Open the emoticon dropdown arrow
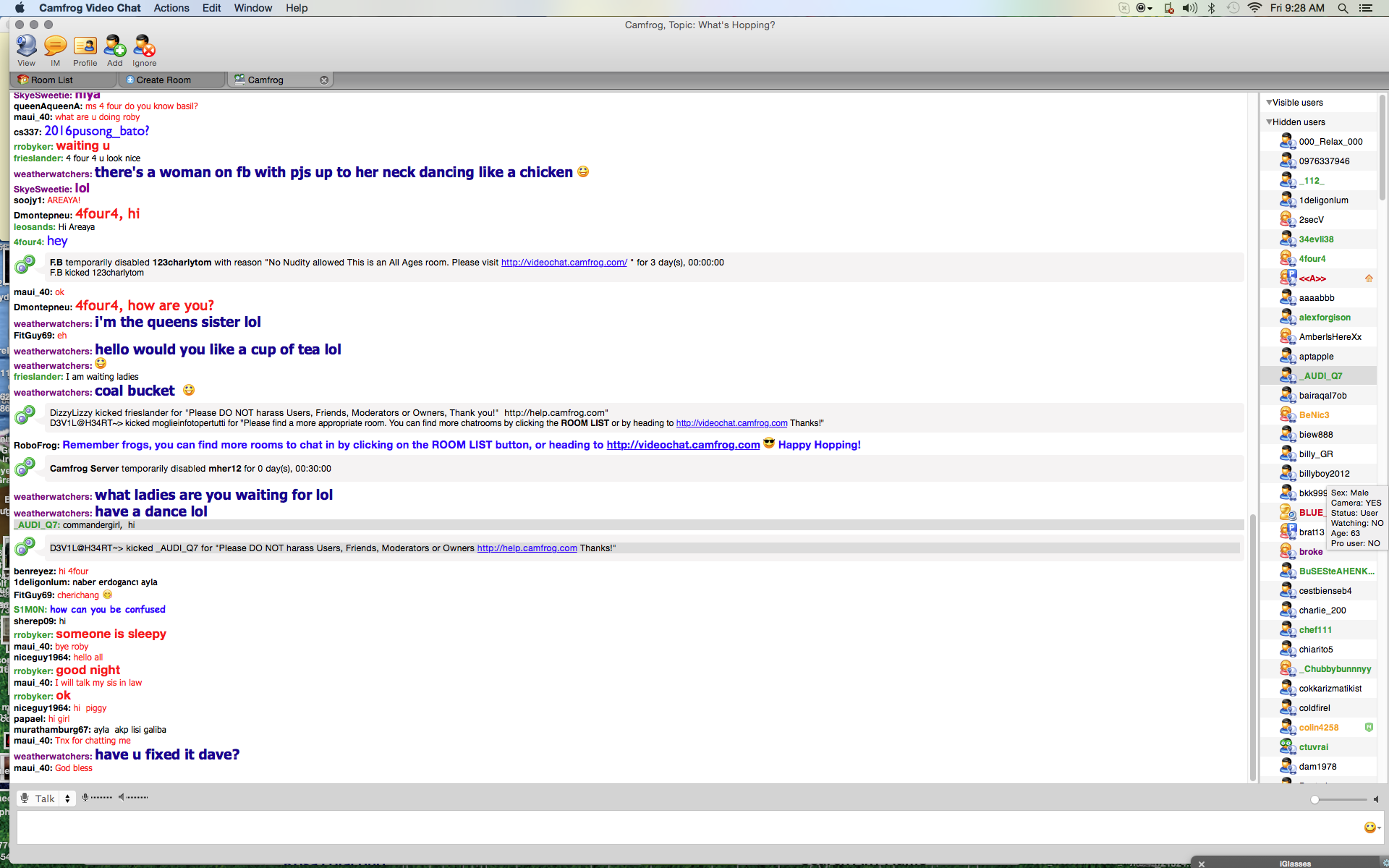This screenshot has height=868, width=1389. 1380,827
